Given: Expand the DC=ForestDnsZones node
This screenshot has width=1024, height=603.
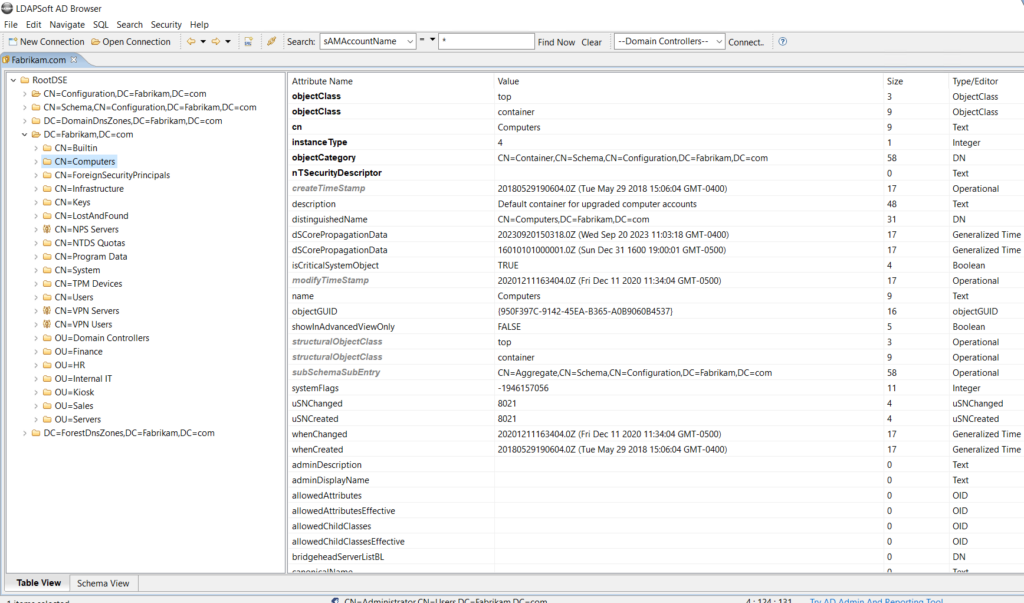Looking at the screenshot, I should [x=25, y=433].
